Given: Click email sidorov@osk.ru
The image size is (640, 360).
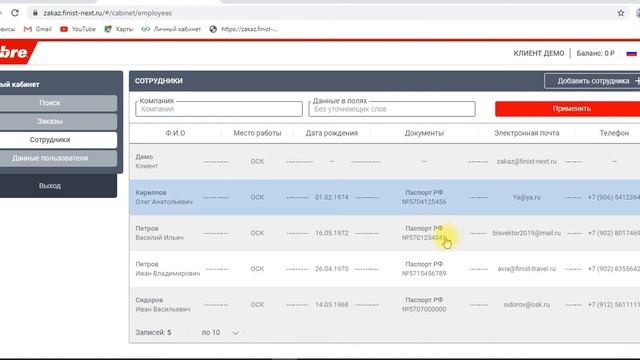Looking at the screenshot, I should [x=527, y=305].
